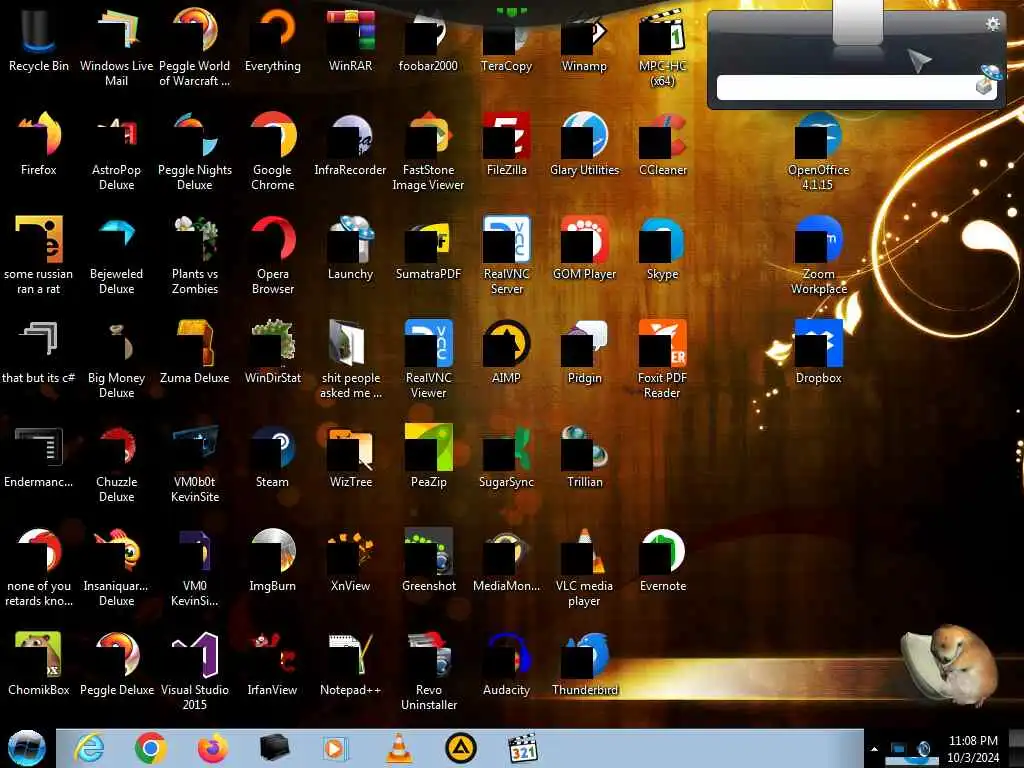
Task: Open AIMP pinned on the taskbar
Action: [x=460, y=748]
